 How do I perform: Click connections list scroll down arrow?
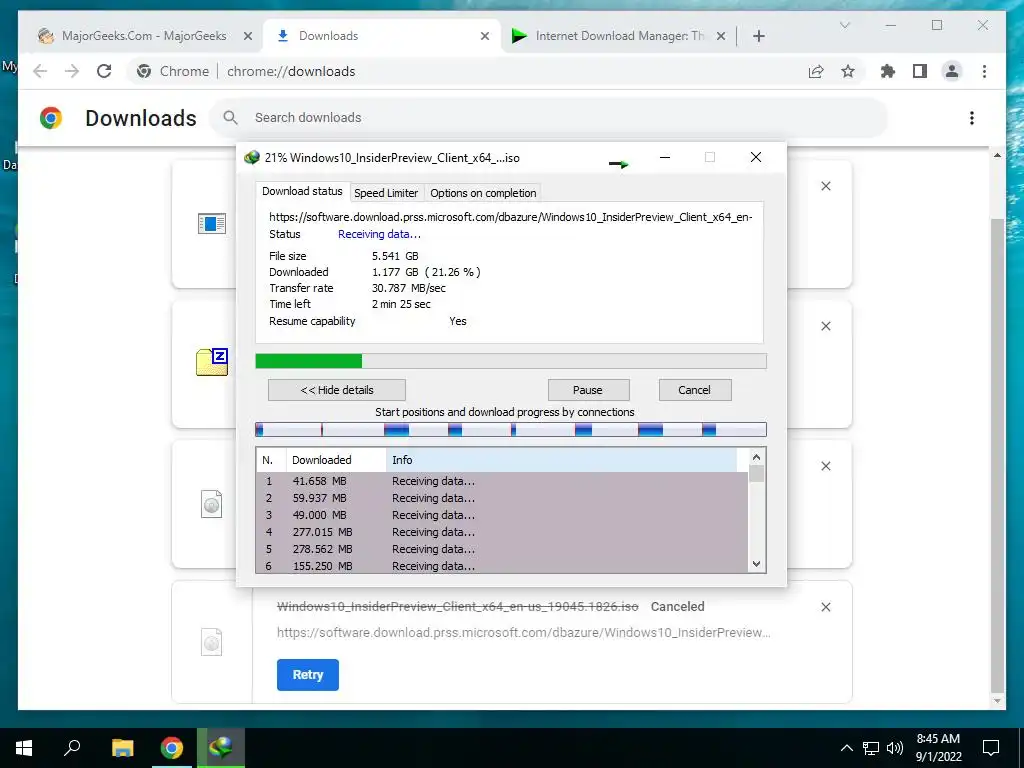[756, 564]
